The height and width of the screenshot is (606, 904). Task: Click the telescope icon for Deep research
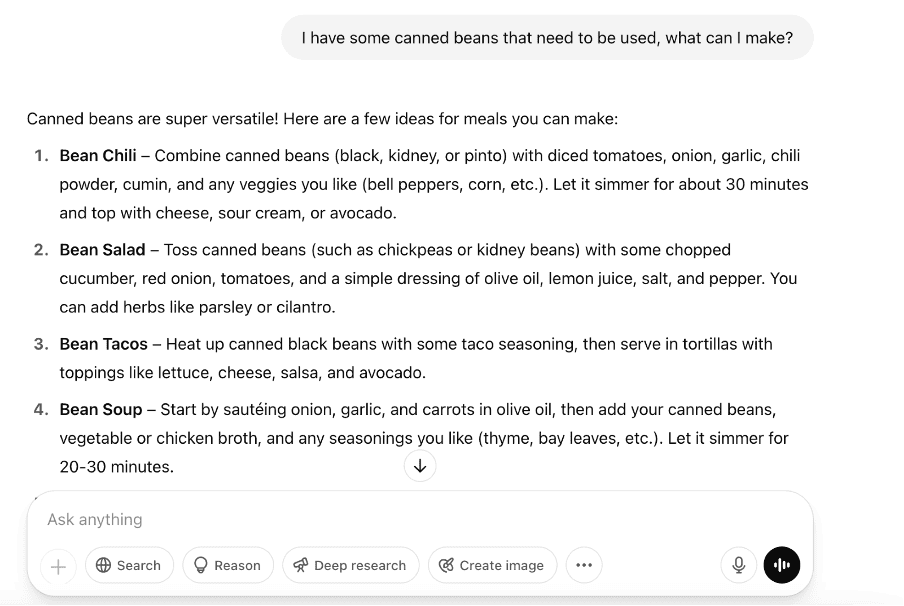pos(300,565)
